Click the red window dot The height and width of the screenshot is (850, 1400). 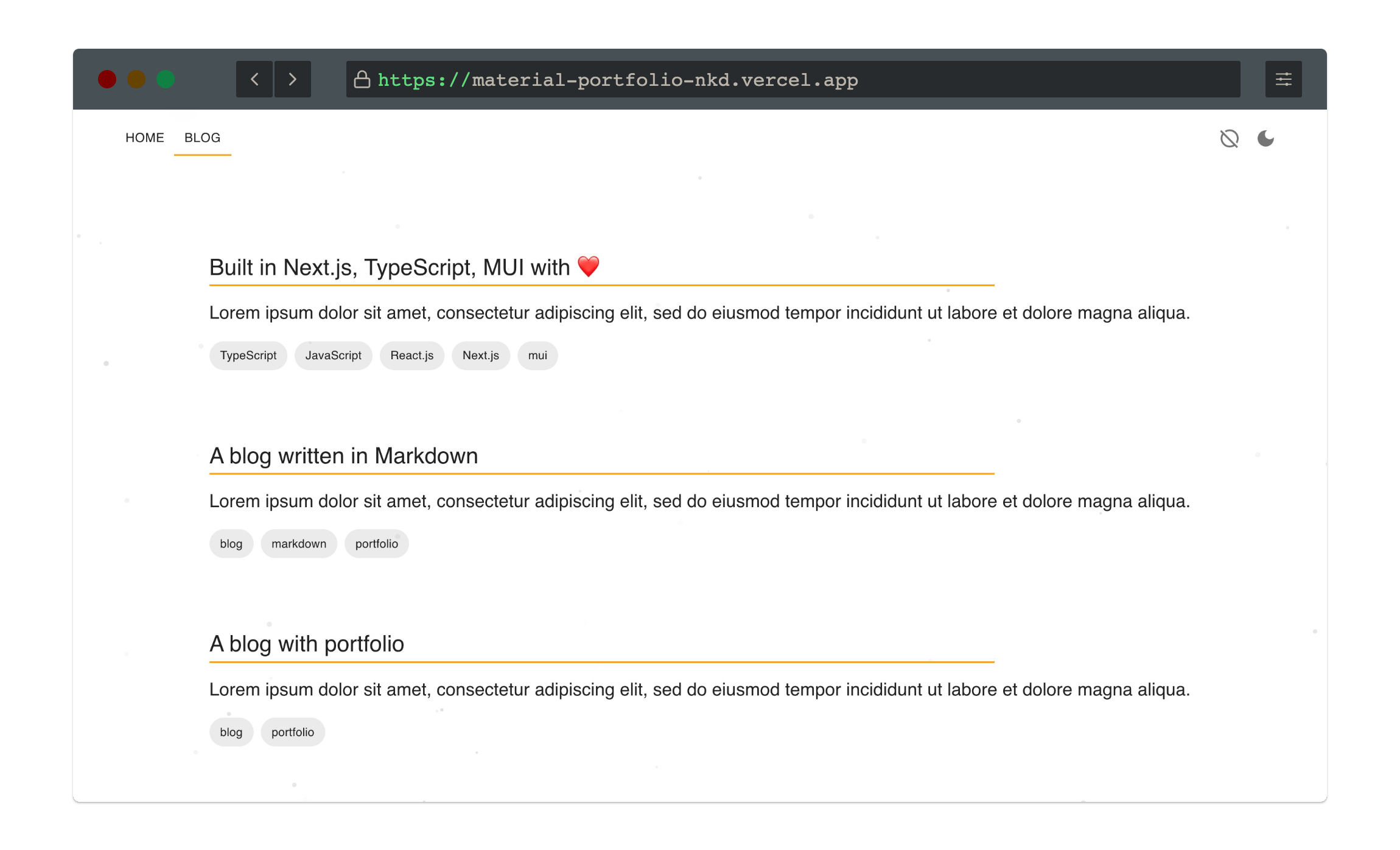(x=107, y=79)
